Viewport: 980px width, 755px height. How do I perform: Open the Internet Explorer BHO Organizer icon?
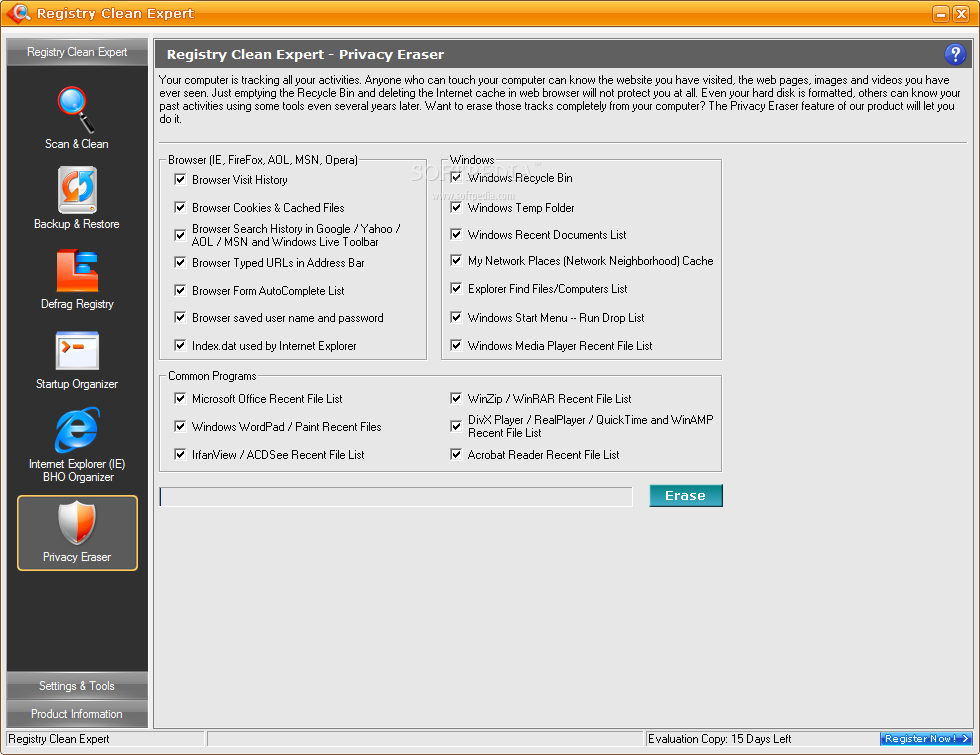coord(77,430)
